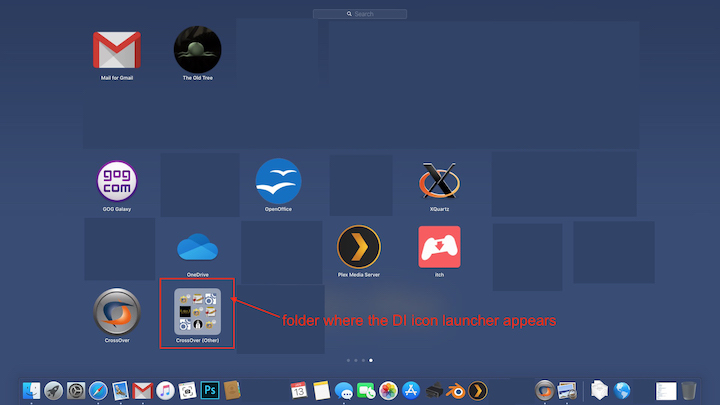The height and width of the screenshot is (405, 720).
Task: Open Plex icon in the Dock
Action: pyautogui.click(x=478, y=391)
